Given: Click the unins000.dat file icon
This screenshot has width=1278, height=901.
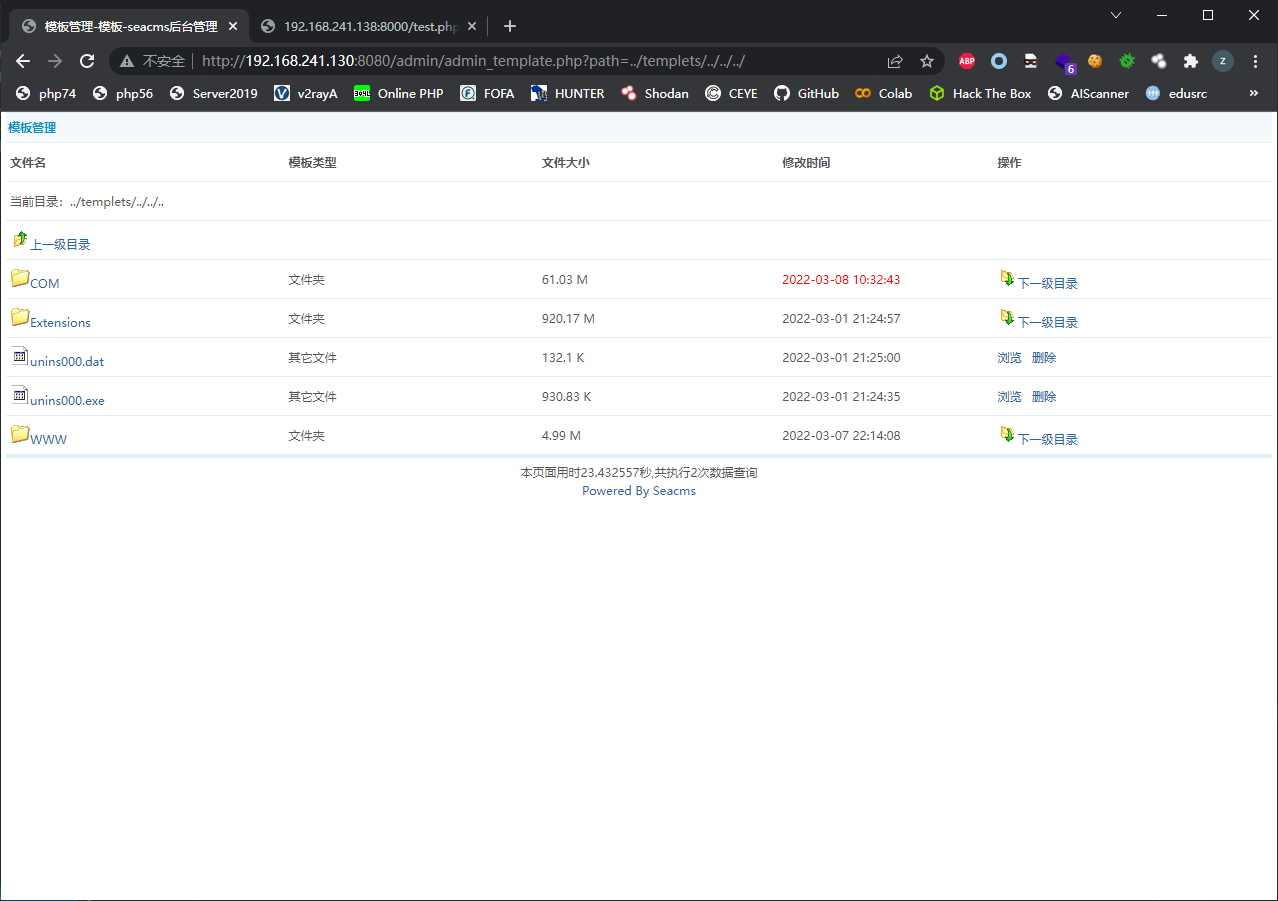Looking at the screenshot, I should 20,356.
